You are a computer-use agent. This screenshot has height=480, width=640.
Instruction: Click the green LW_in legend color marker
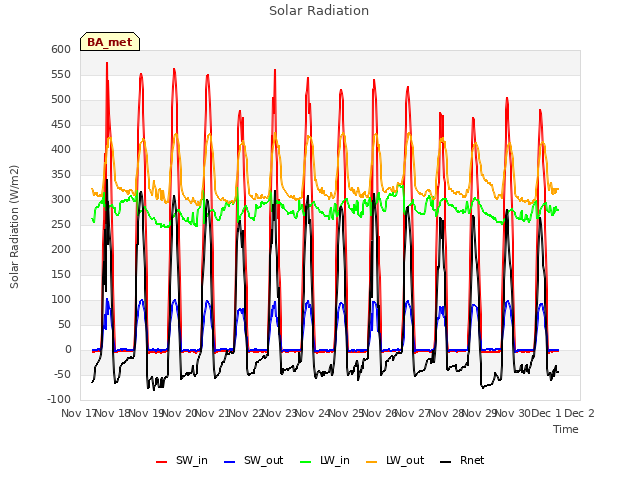[306, 462]
